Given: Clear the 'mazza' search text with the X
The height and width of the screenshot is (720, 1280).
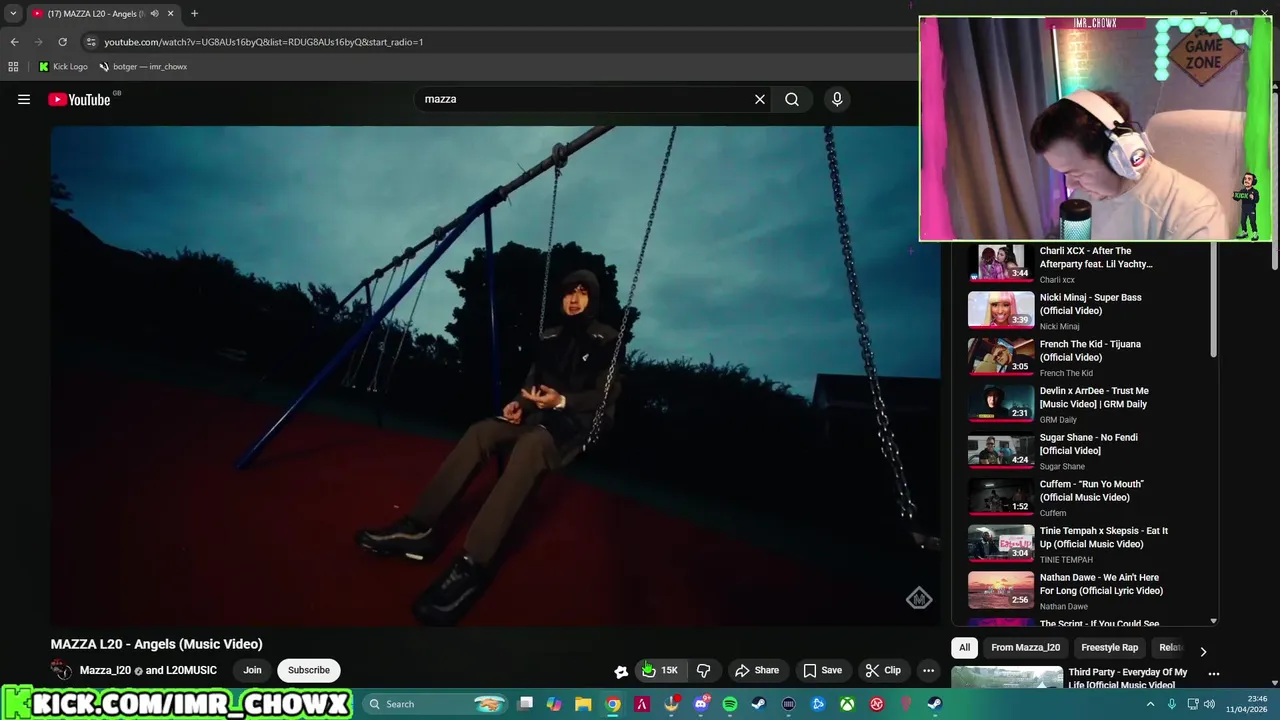Looking at the screenshot, I should (760, 99).
